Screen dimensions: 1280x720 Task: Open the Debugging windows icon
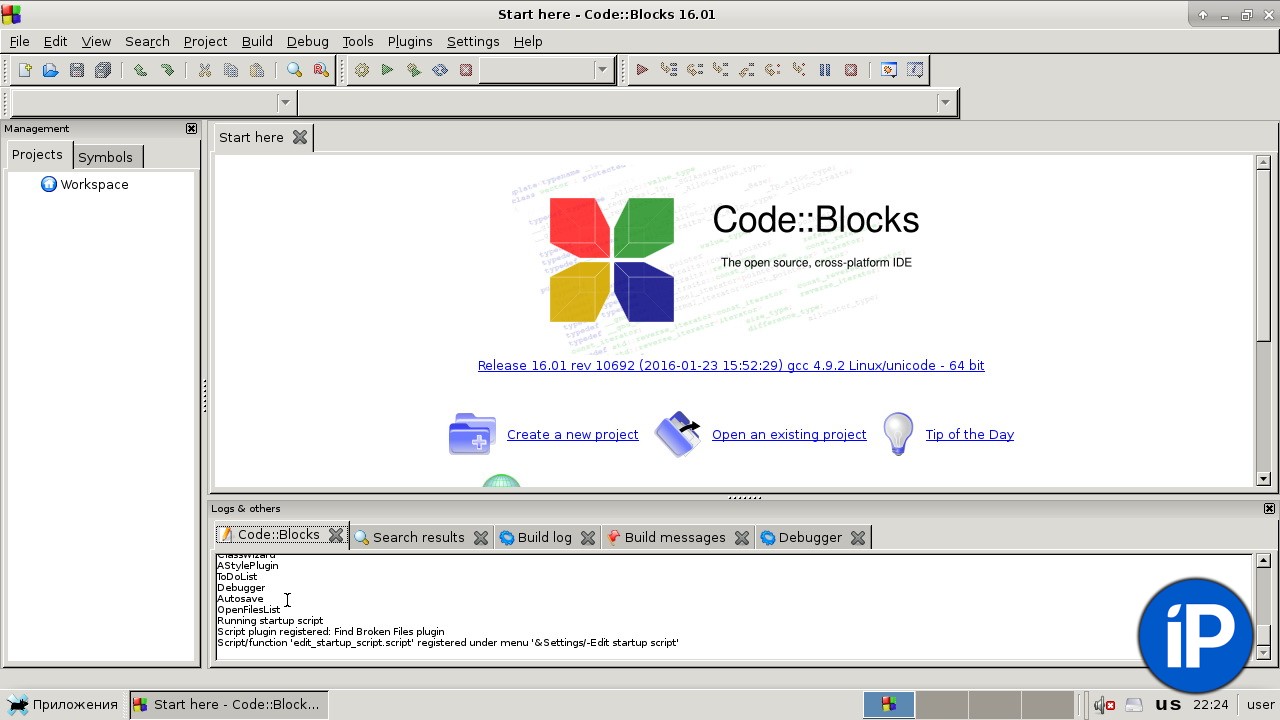[888, 70]
